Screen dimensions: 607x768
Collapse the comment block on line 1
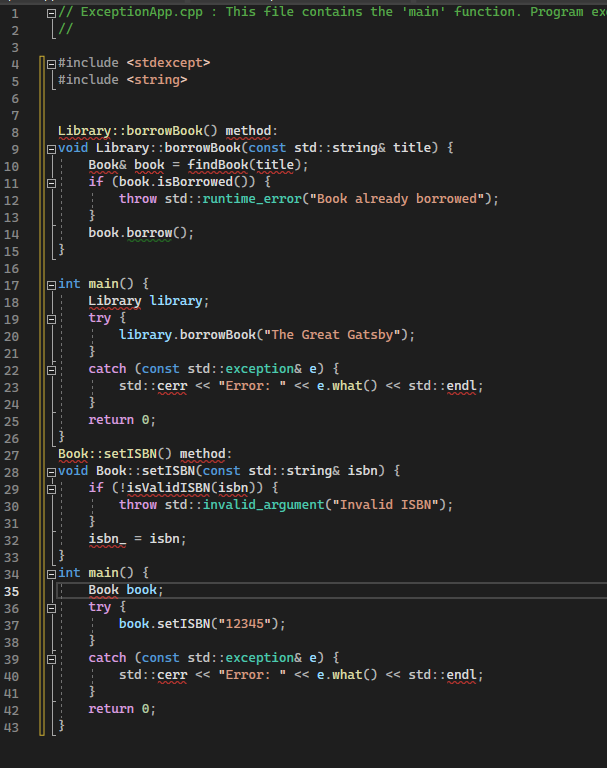[51, 14]
